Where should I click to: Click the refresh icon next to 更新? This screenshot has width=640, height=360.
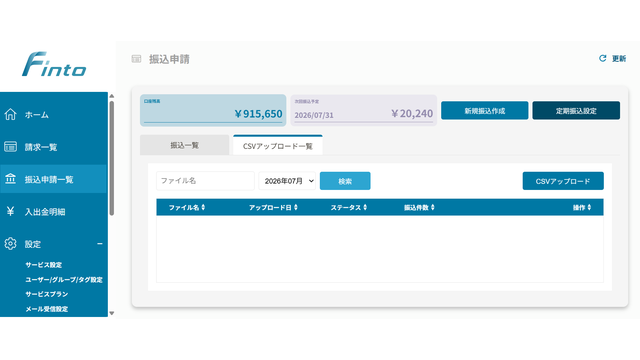(x=602, y=58)
